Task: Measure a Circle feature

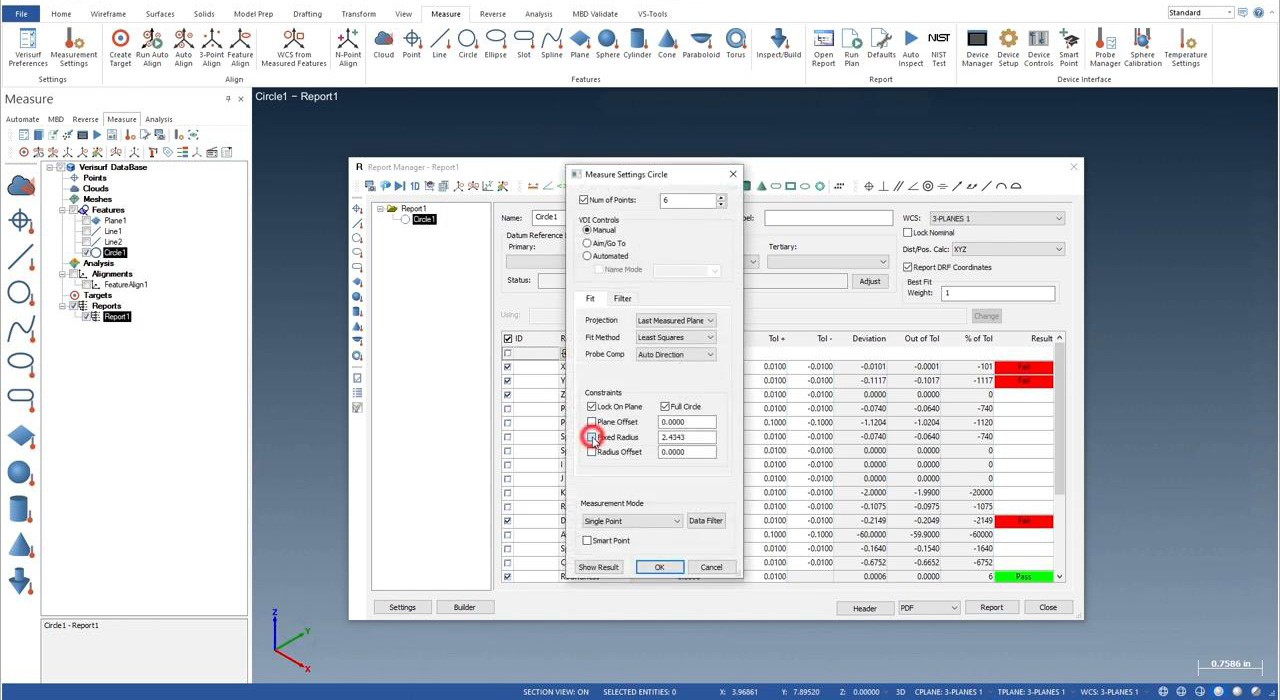Action: [x=467, y=44]
